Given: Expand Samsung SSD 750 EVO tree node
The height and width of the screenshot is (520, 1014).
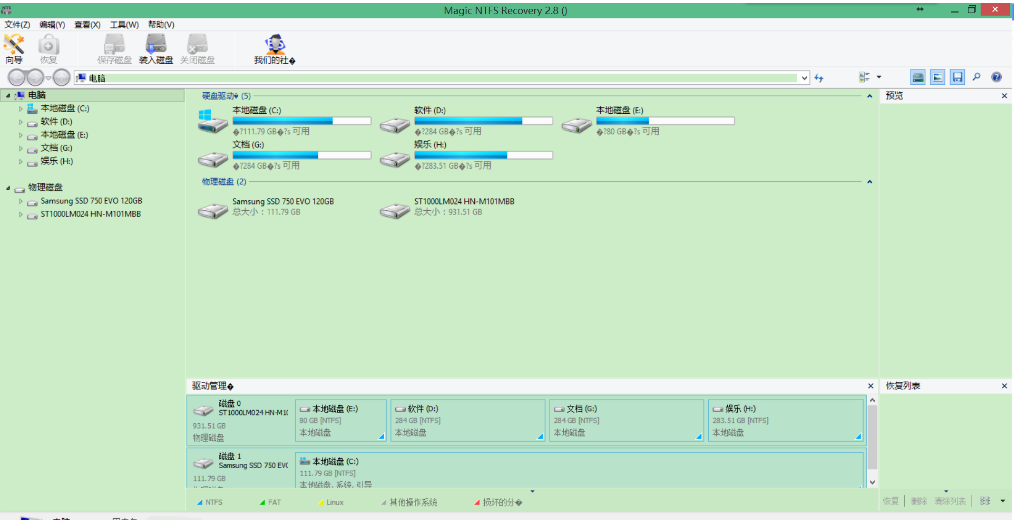Looking at the screenshot, I should [21, 201].
